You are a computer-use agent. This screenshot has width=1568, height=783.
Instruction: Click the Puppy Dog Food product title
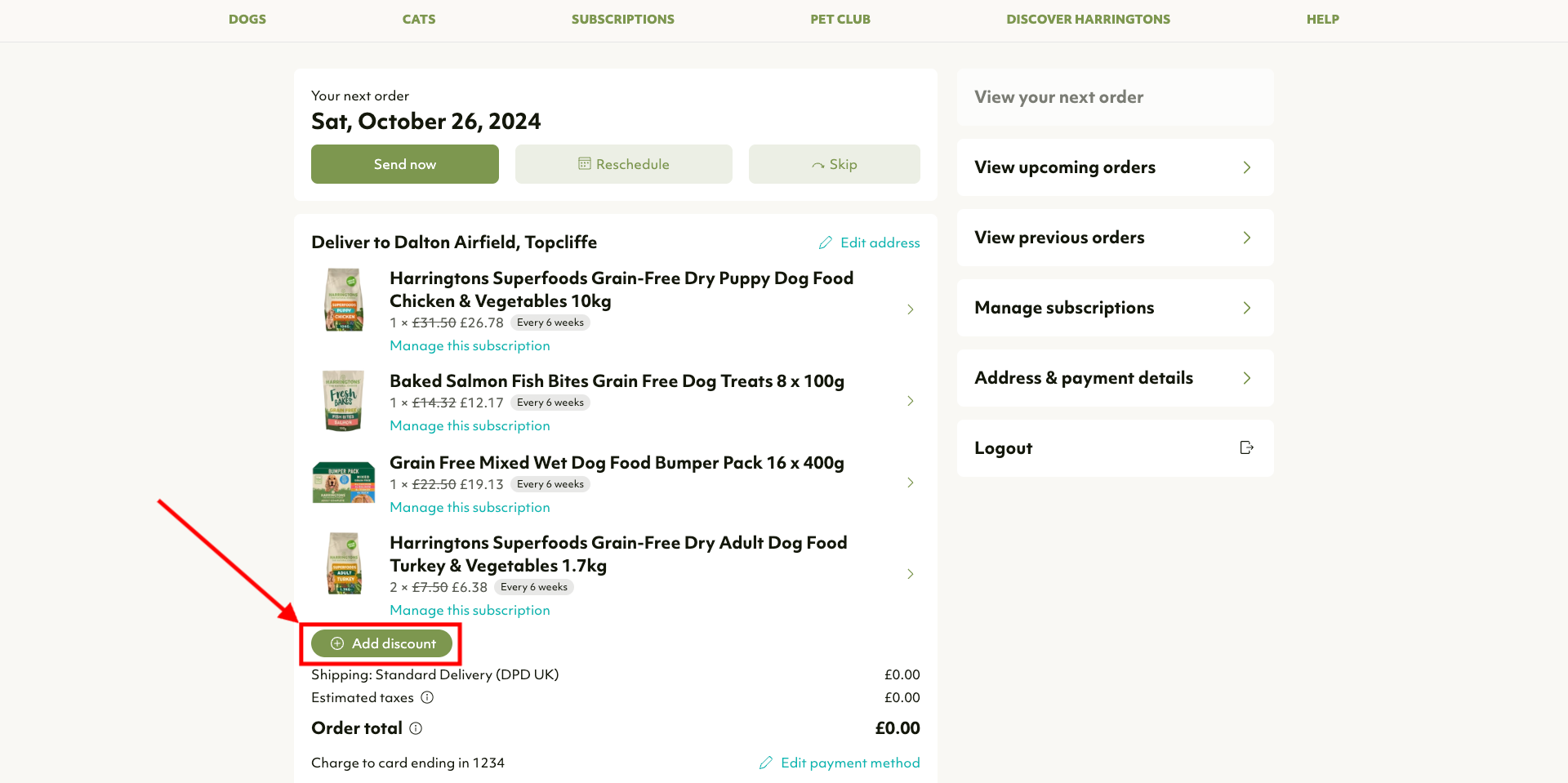click(621, 290)
